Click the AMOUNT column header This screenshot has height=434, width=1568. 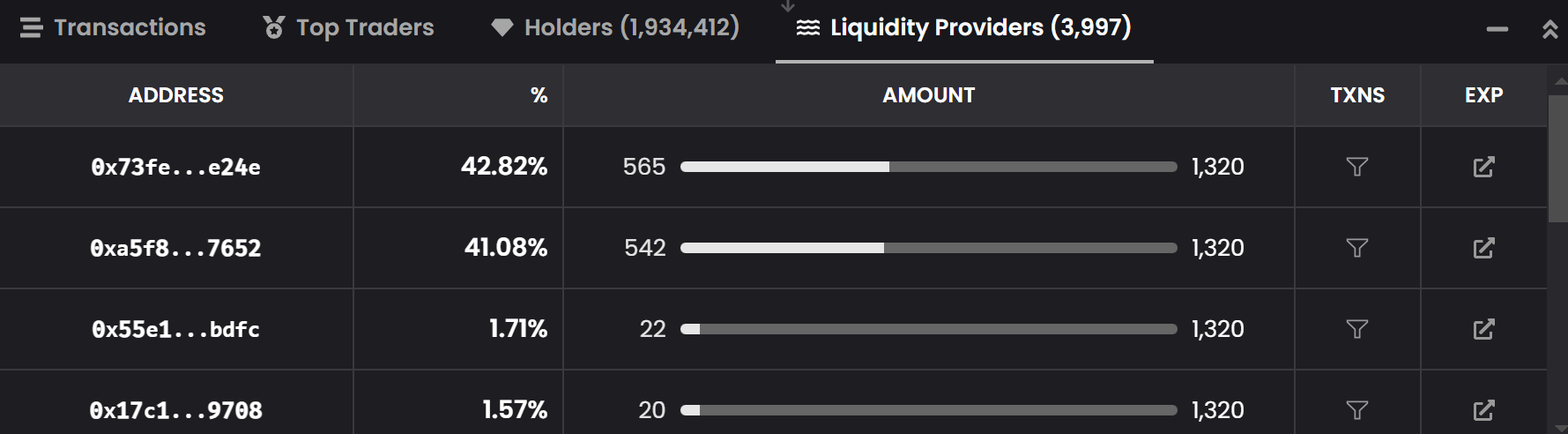pyautogui.click(x=928, y=95)
